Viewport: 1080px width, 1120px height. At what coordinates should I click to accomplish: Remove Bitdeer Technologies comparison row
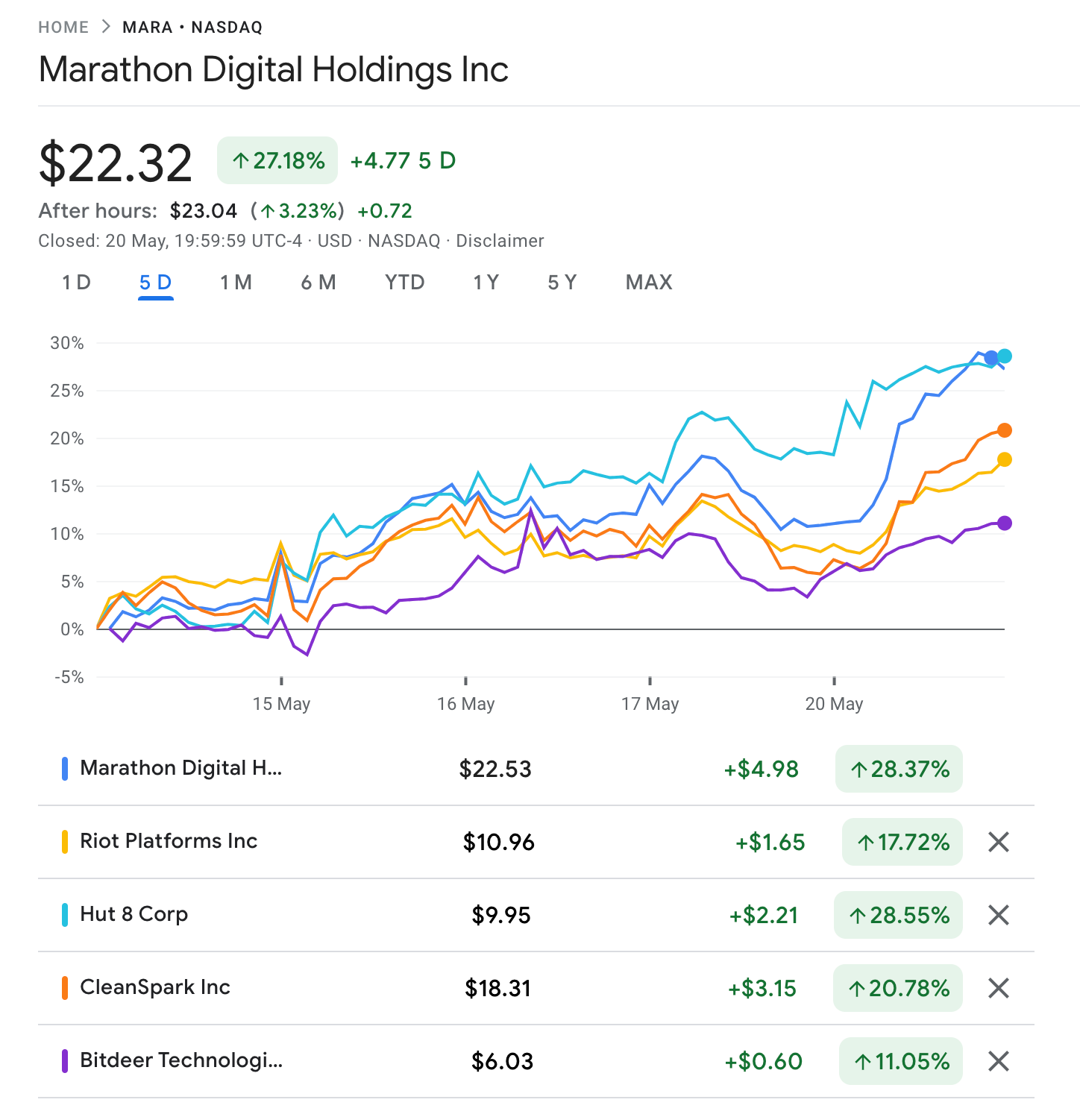click(998, 1061)
